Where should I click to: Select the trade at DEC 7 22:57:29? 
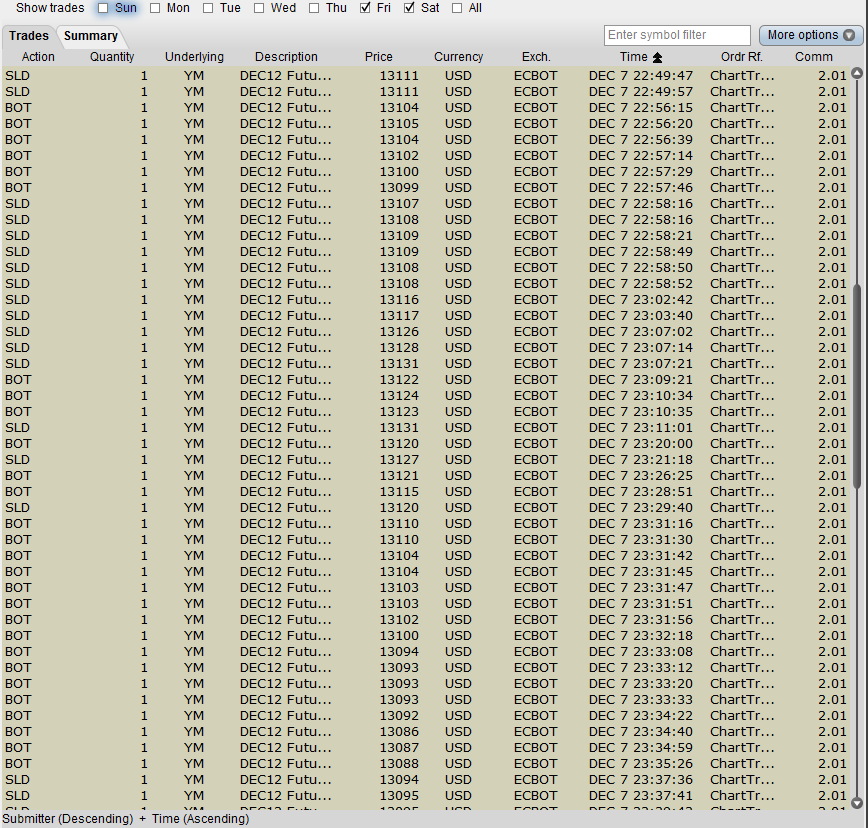click(x=426, y=172)
